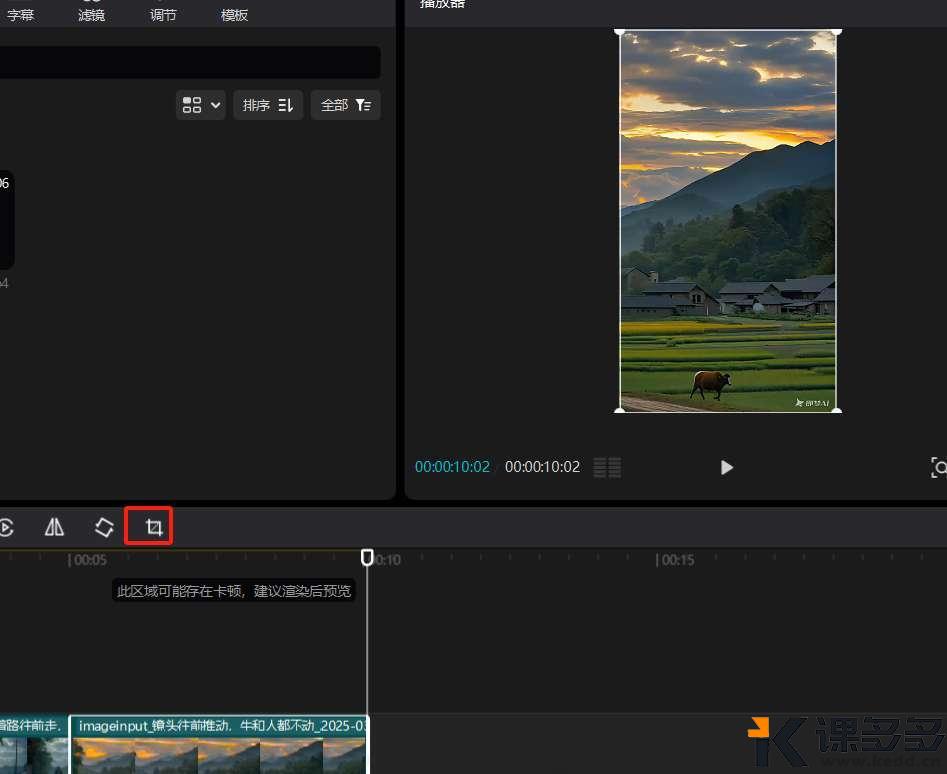The height and width of the screenshot is (774, 947).
Task: Open the 调节 tab
Action: pyautogui.click(x=163, y=15)
